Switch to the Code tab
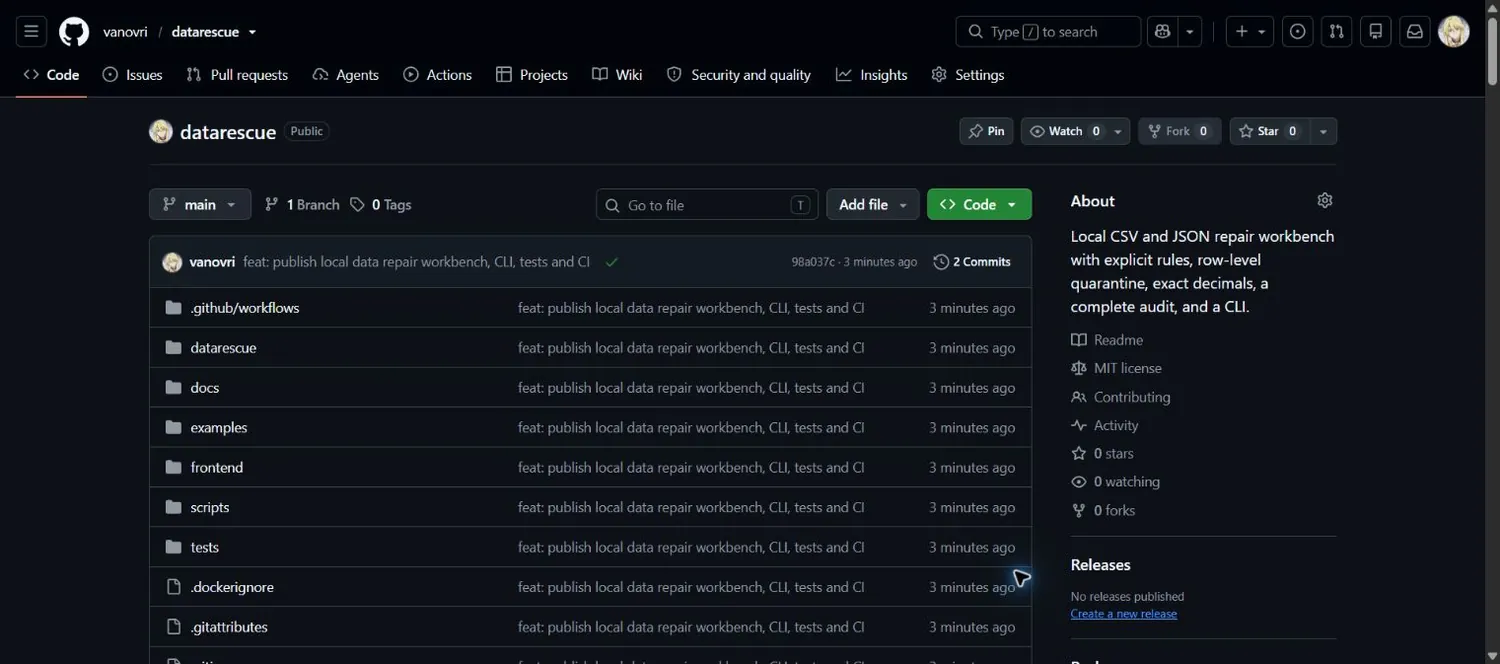1500x664 pixels. tap(51, 75)
